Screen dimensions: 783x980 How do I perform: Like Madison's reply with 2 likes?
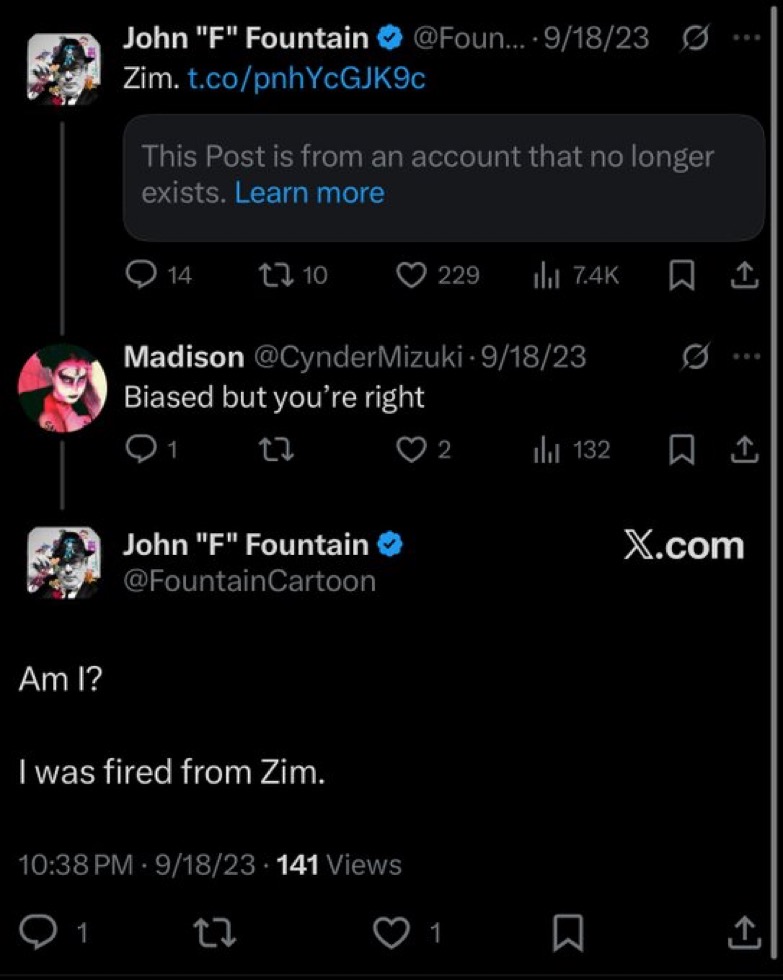click(424, 449)
